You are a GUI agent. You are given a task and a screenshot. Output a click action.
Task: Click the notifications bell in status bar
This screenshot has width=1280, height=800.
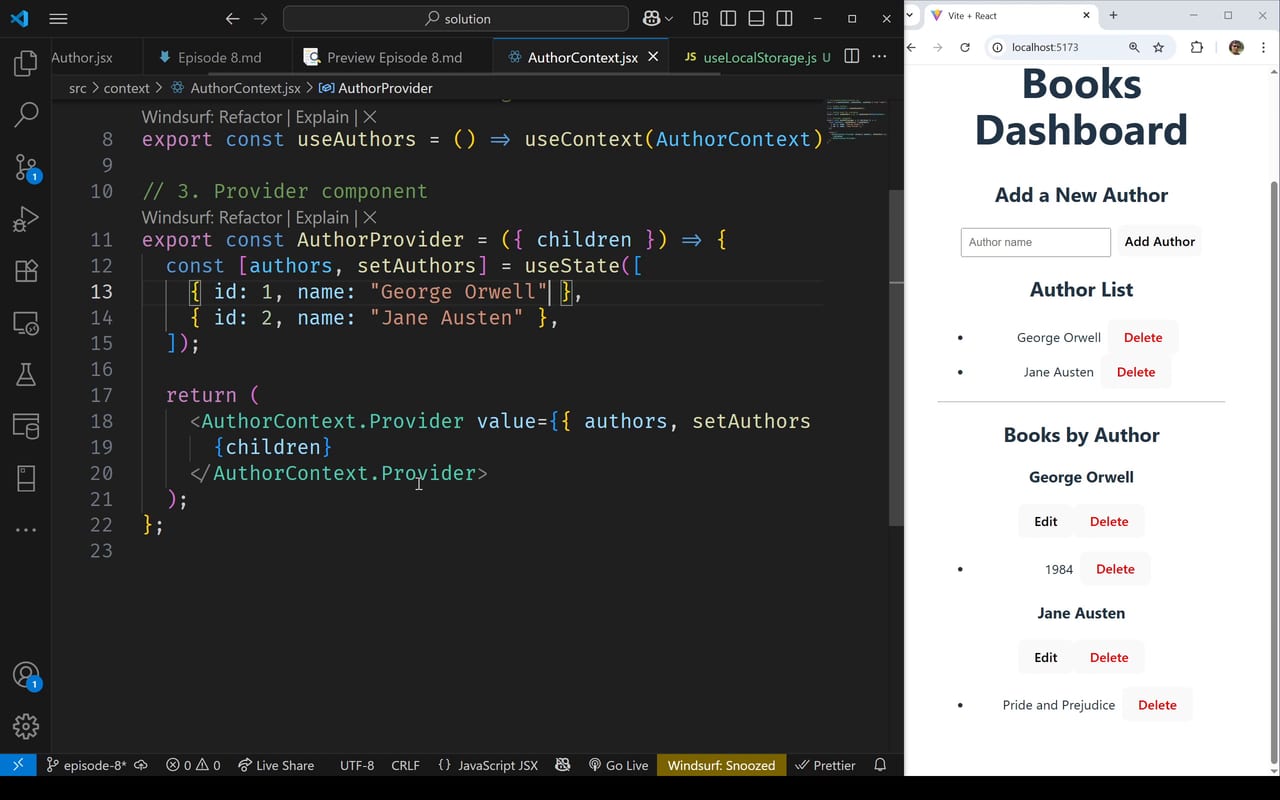tap(880, 765)
